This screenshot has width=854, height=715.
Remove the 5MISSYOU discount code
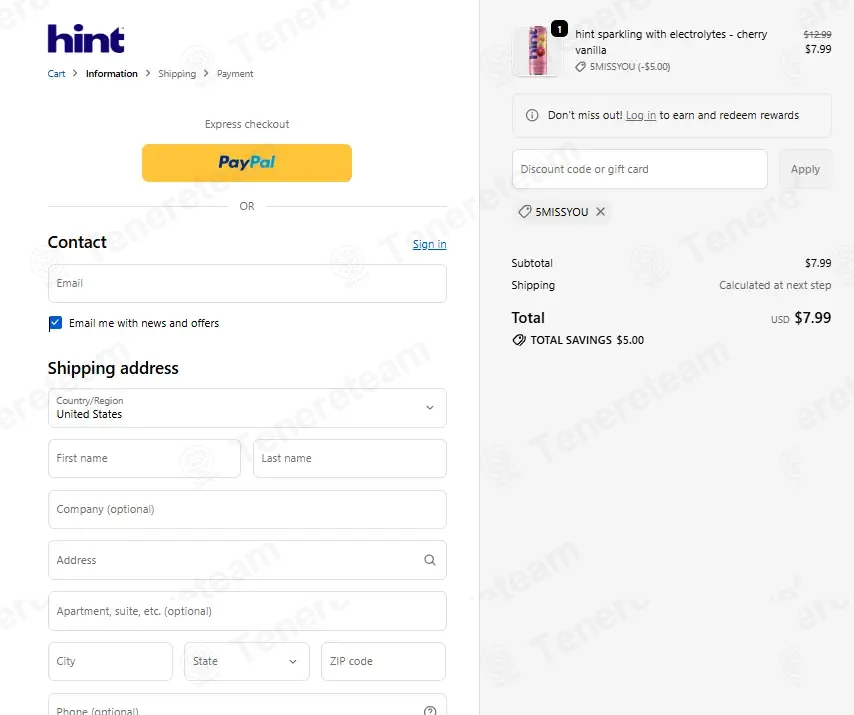600,212
